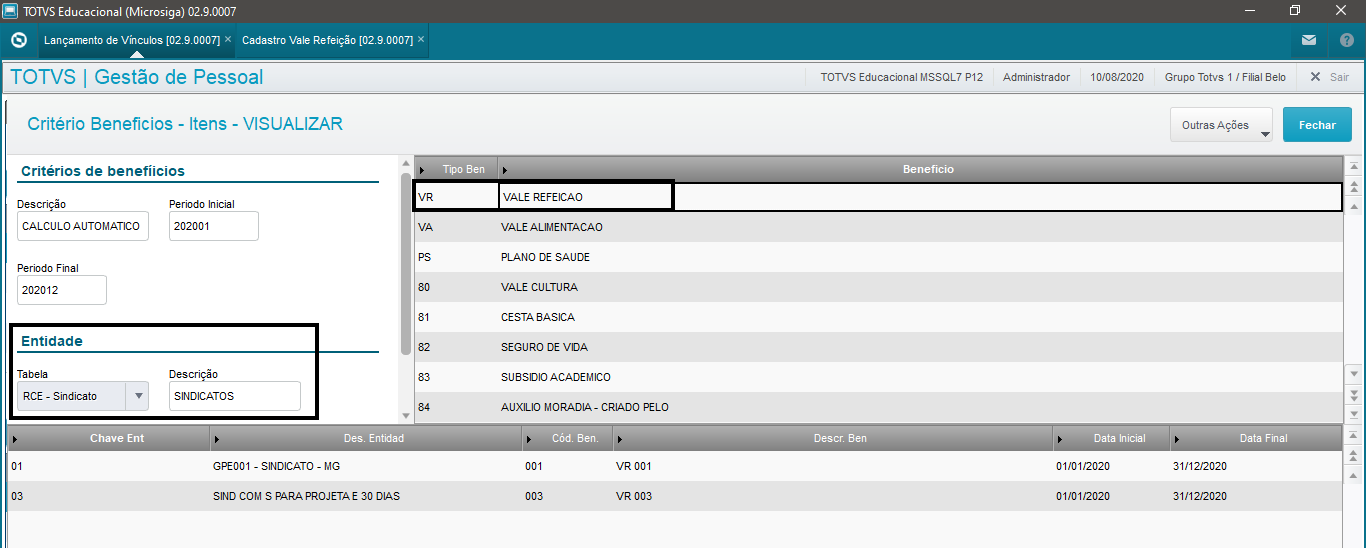Image resolution: width=1366 pixels, height=548 pixels.
Task: Click the Chave Ent value 03 cell
Action: pos(108,496)
